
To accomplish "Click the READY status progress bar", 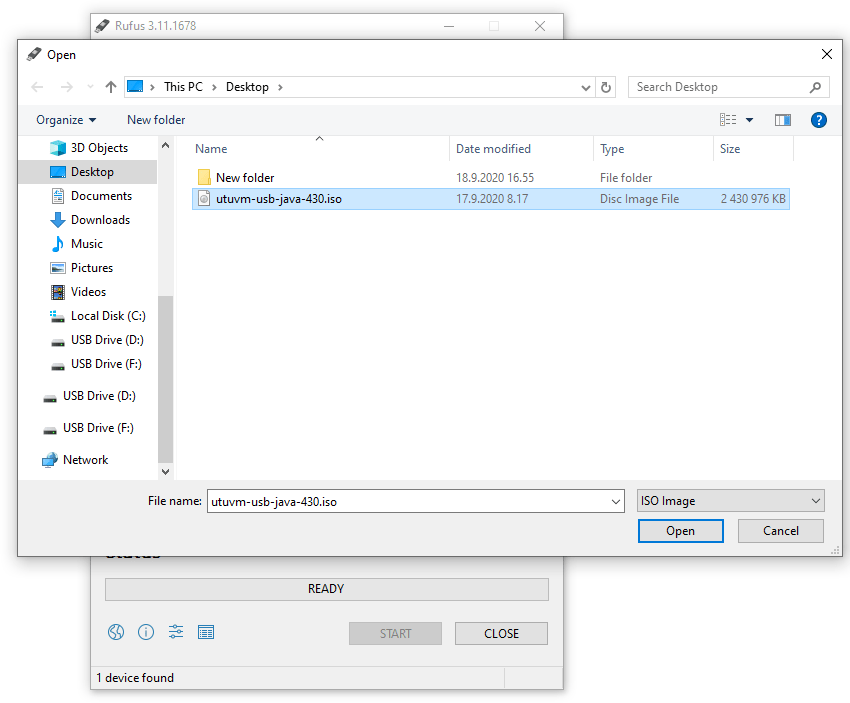I will (x=326, y=589).
